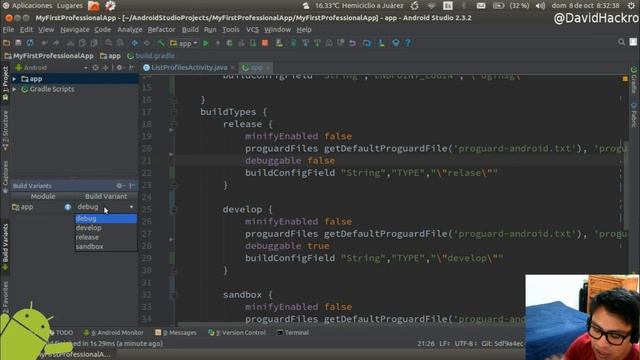640x360 pixels.
Task: Click code line 'debuggable false'
Action: 290,160
